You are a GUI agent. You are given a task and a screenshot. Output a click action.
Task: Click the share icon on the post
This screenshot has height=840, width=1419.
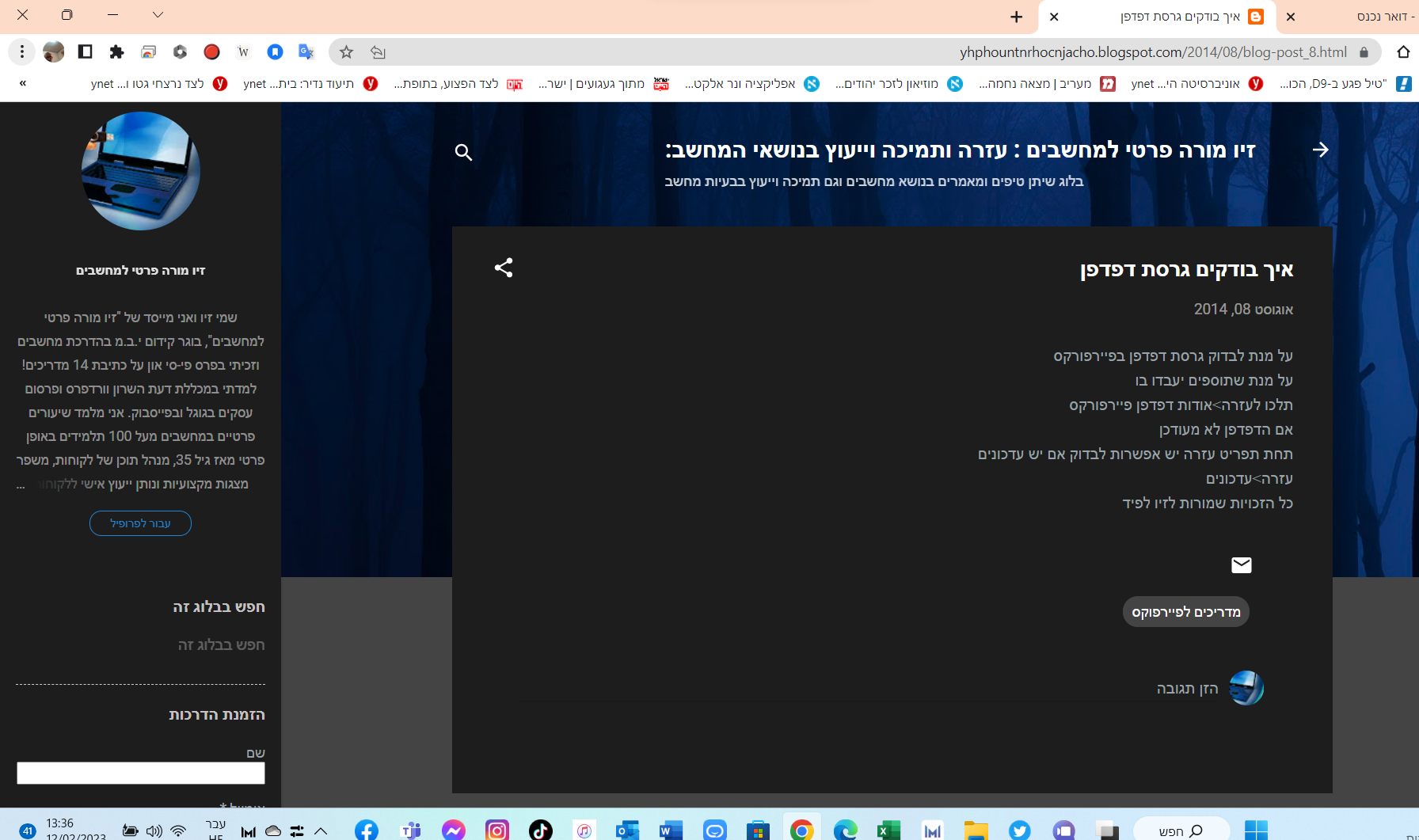click(x=504, y=268)
